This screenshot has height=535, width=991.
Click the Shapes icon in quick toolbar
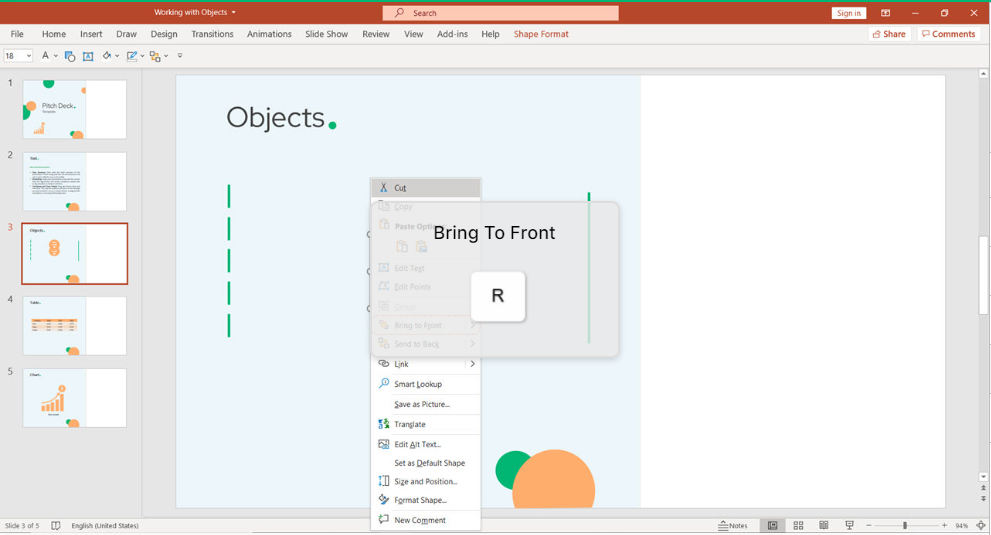(70, 56)
